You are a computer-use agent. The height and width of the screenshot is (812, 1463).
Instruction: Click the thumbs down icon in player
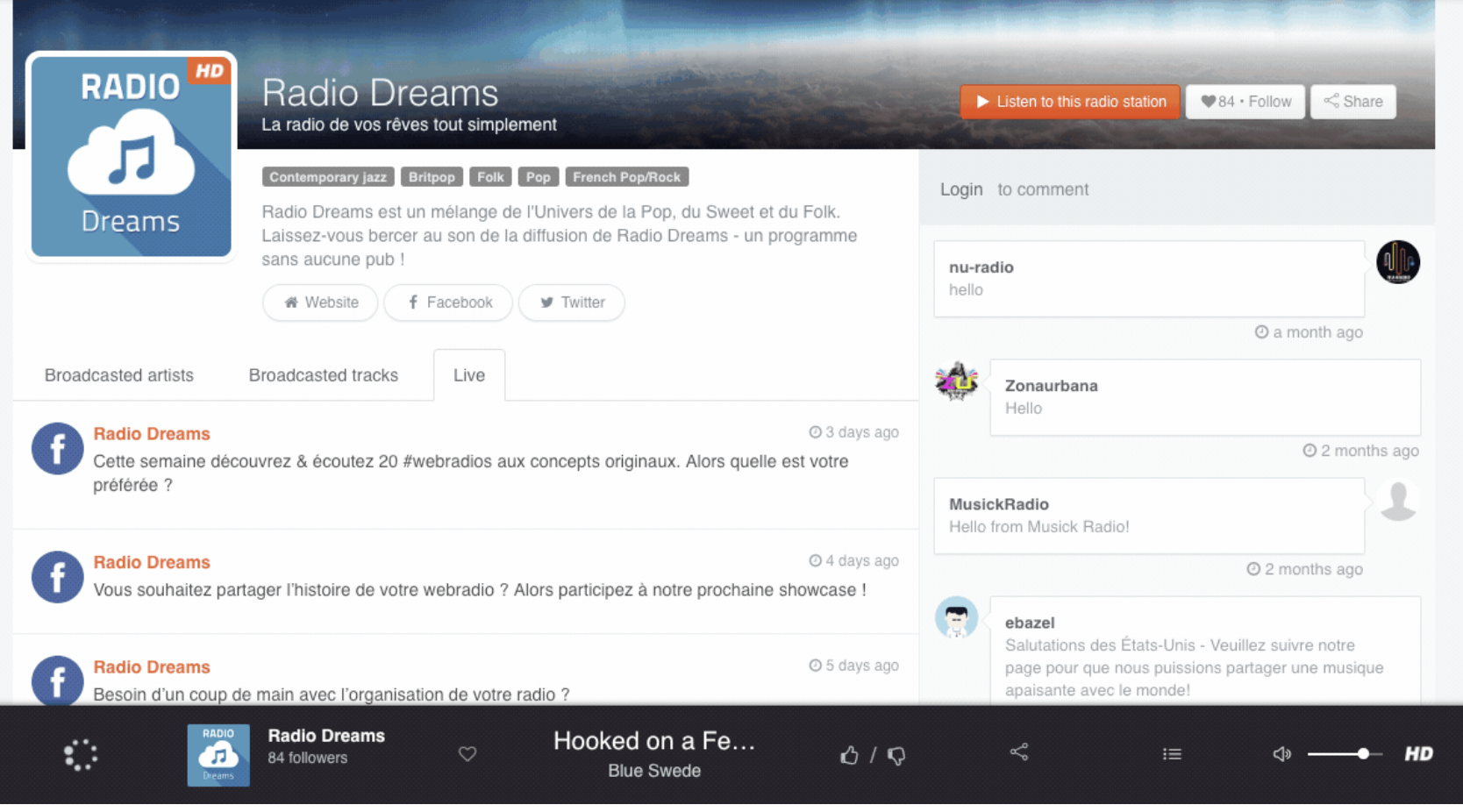896,755
